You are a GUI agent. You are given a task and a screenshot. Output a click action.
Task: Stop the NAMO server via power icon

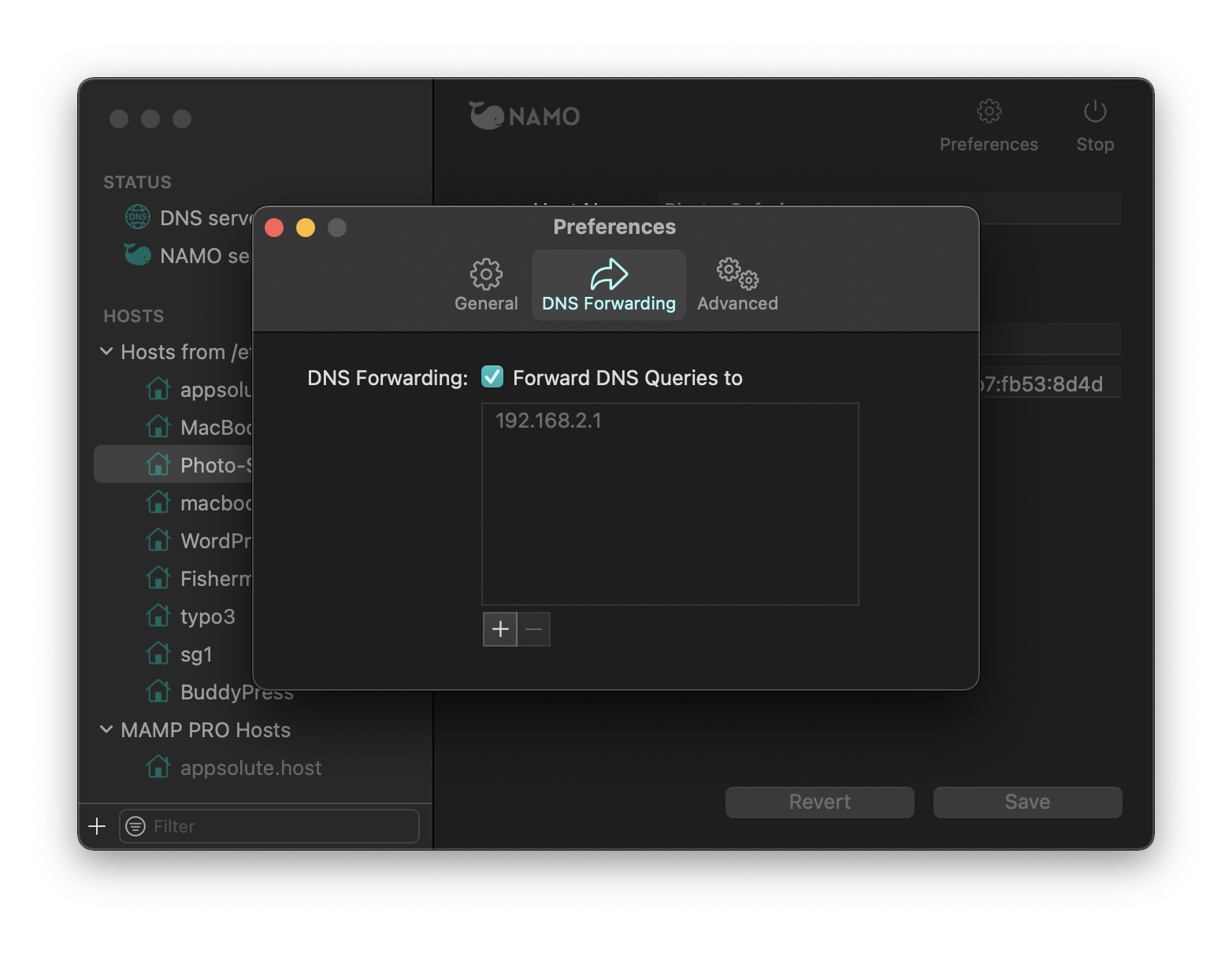click(x=1095, y=126)
